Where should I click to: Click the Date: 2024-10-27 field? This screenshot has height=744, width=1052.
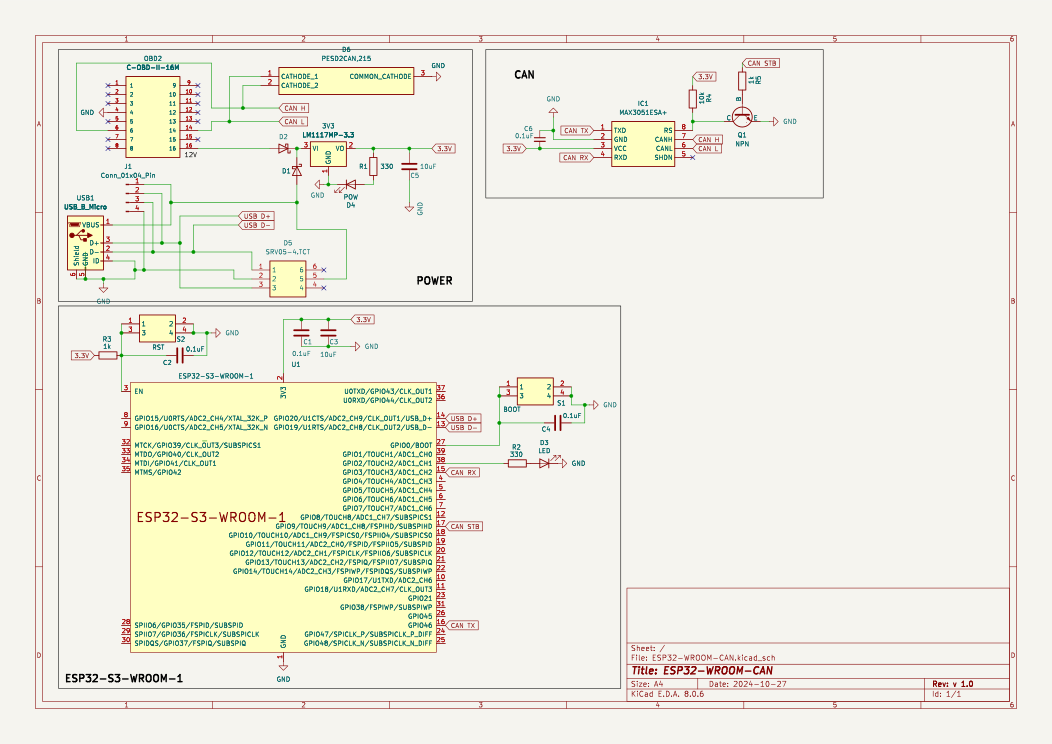(747, 684)
